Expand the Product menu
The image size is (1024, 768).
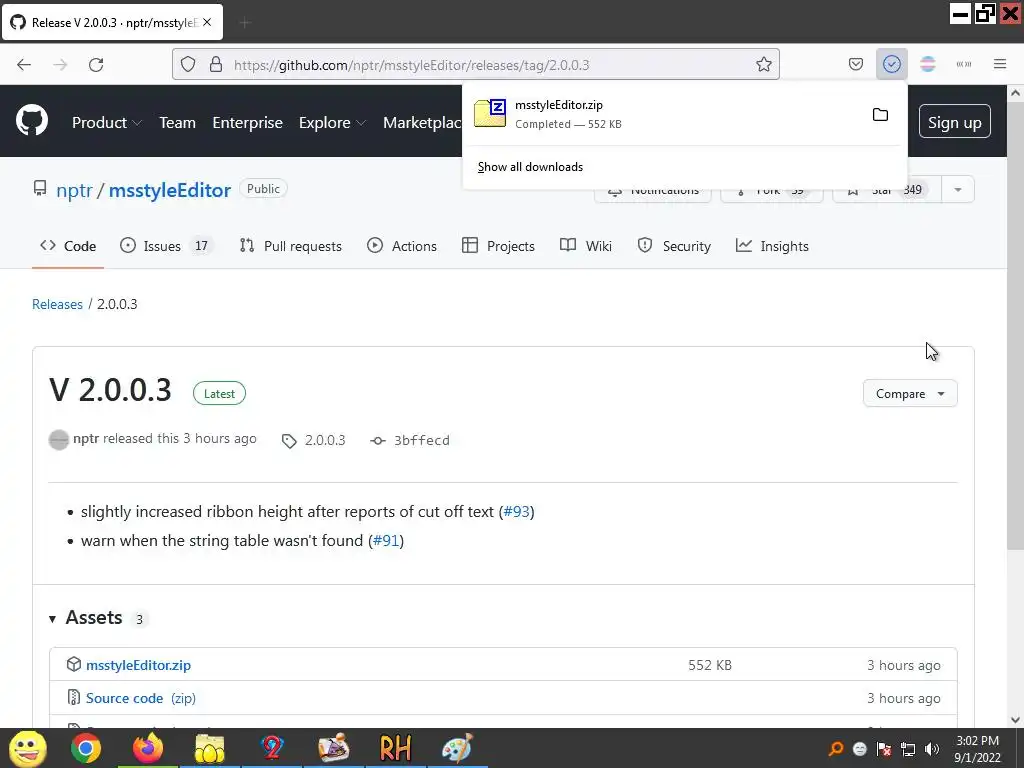point(107,122)
